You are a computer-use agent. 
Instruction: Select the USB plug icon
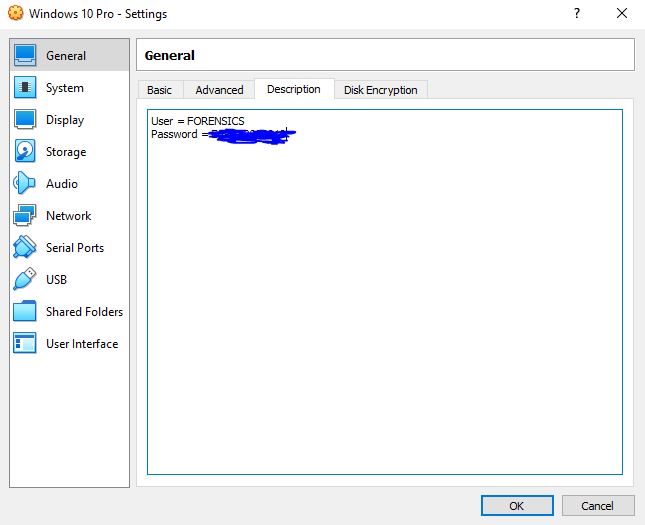[x=24, y=279]
